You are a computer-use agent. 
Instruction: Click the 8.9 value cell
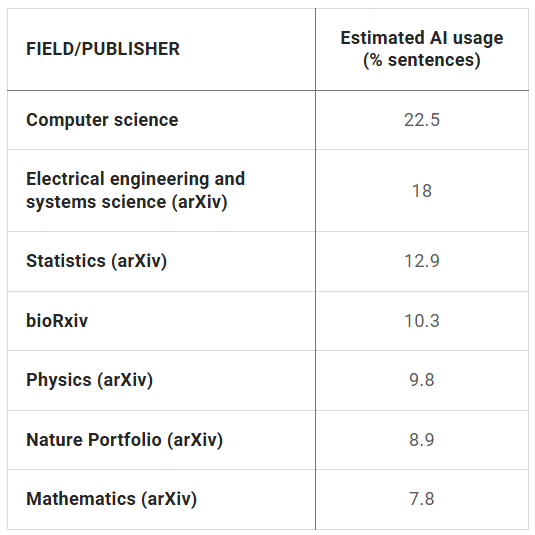click(x=422, y=439)
